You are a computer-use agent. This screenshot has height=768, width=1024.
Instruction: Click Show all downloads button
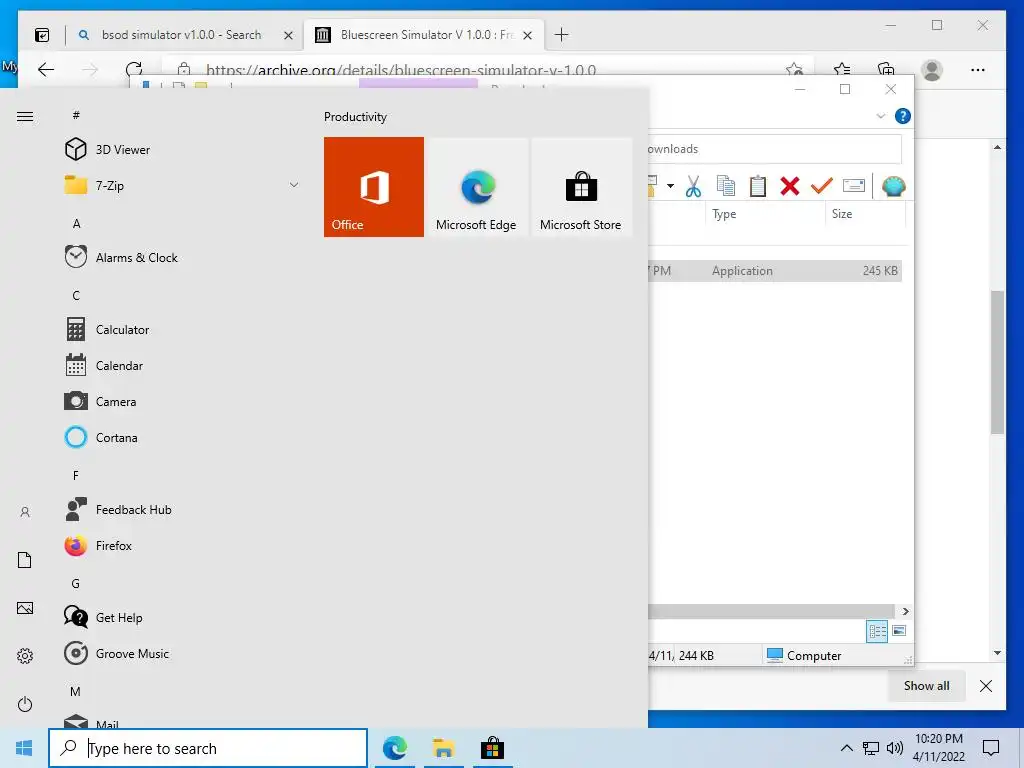(926, 686)
